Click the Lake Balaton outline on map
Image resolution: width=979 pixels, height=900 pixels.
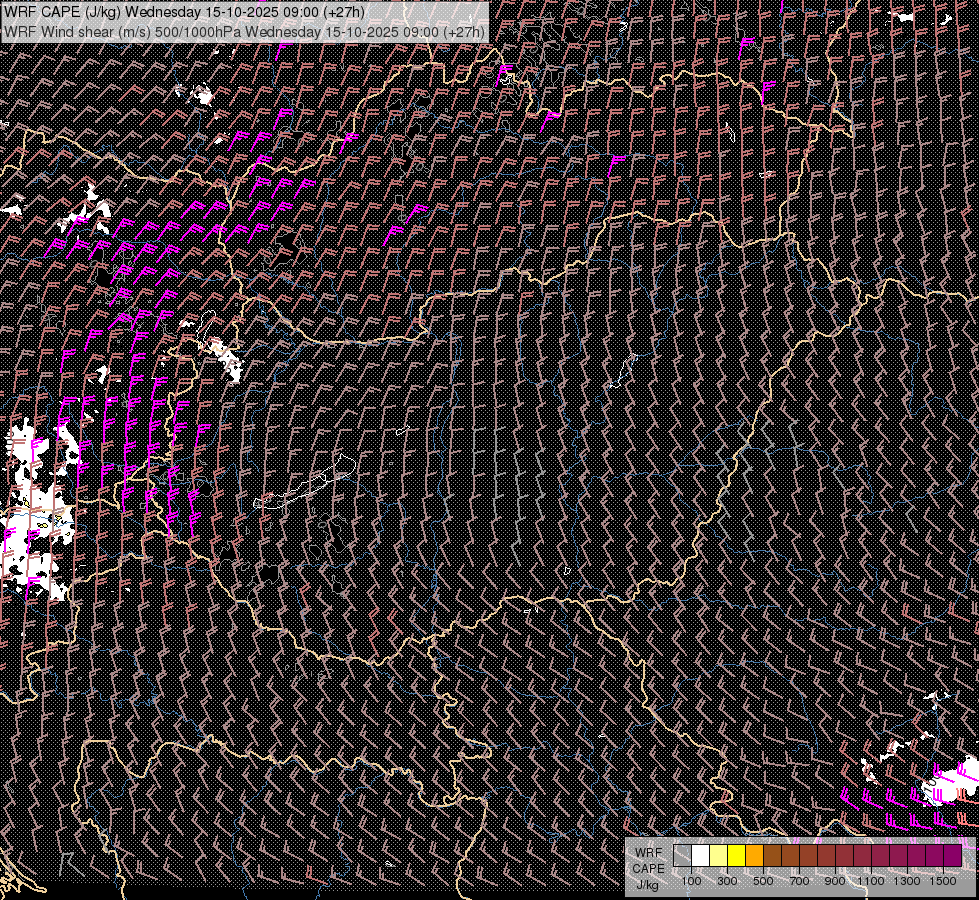point(305,490)
